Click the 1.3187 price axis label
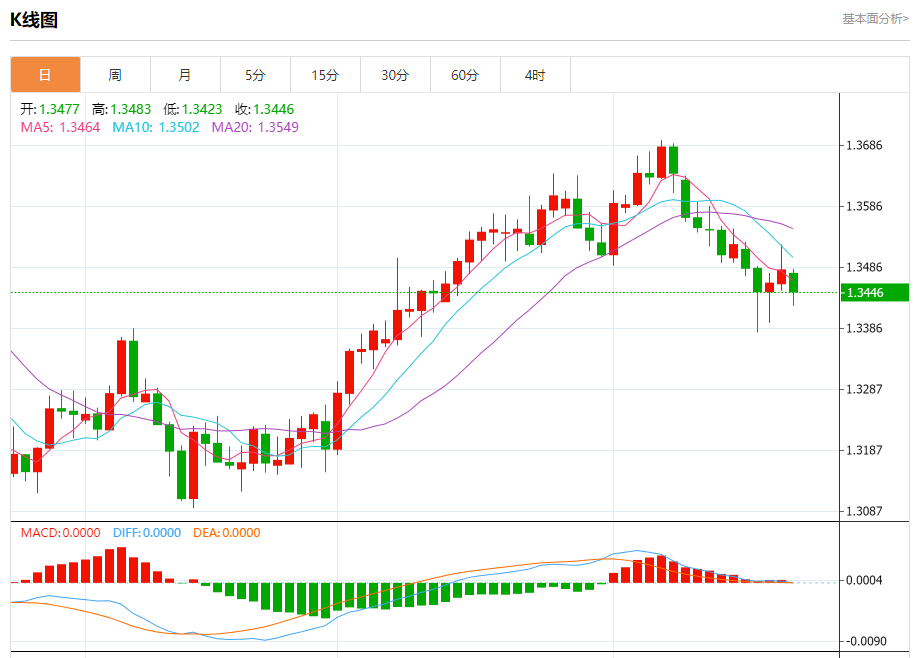The width and height of the screenshot is (914, 658). click(864, 450)
